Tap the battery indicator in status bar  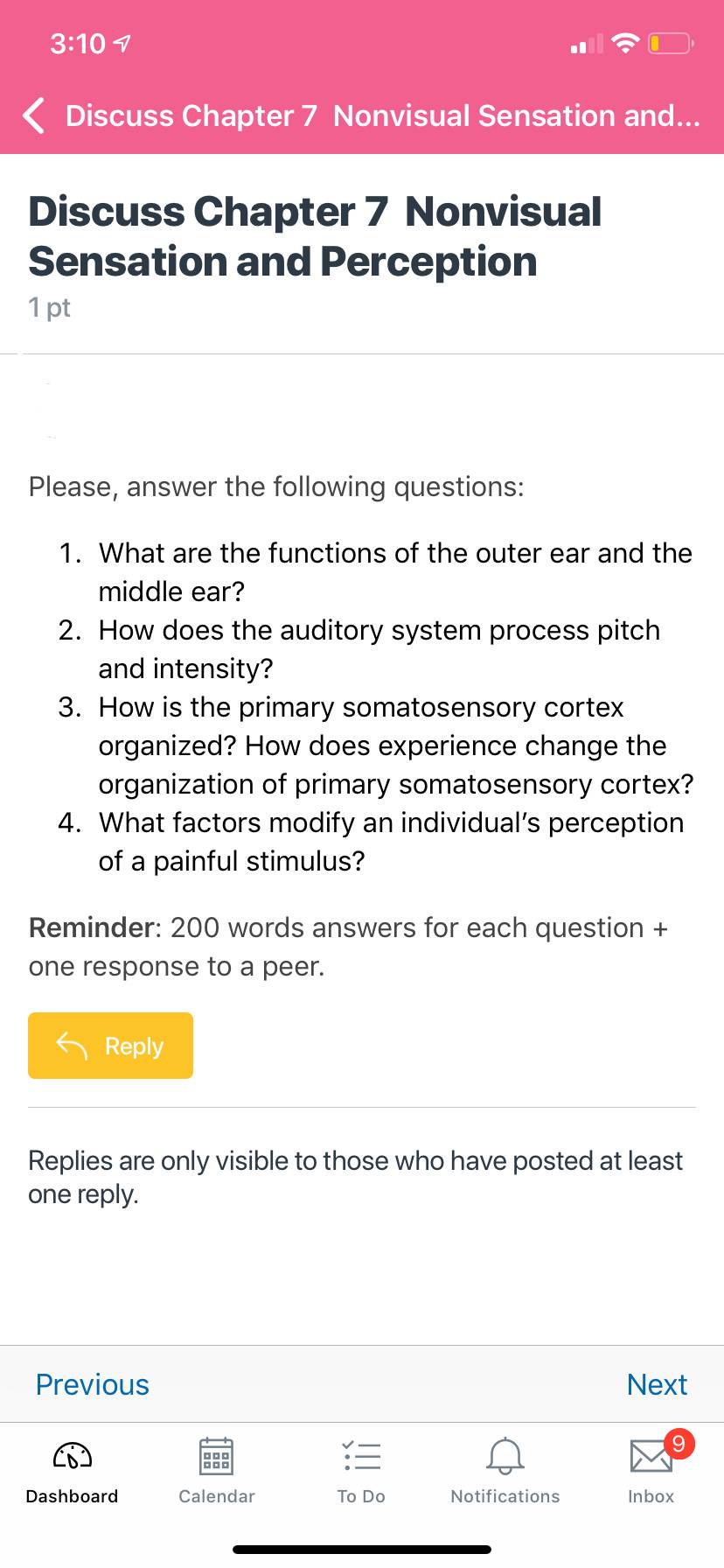[671, 43]
